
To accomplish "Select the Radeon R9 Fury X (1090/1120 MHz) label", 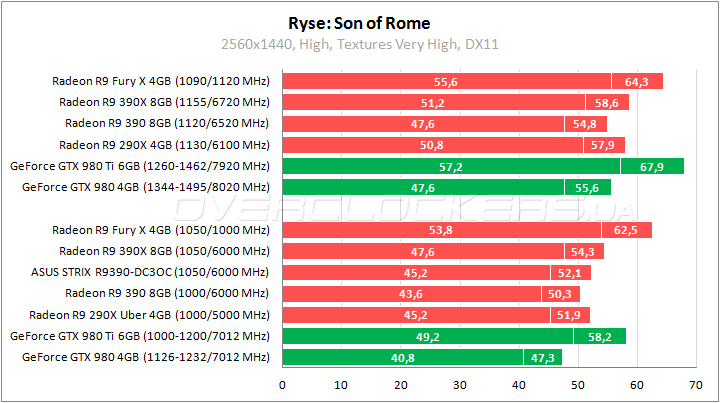I will click(160, 81).
